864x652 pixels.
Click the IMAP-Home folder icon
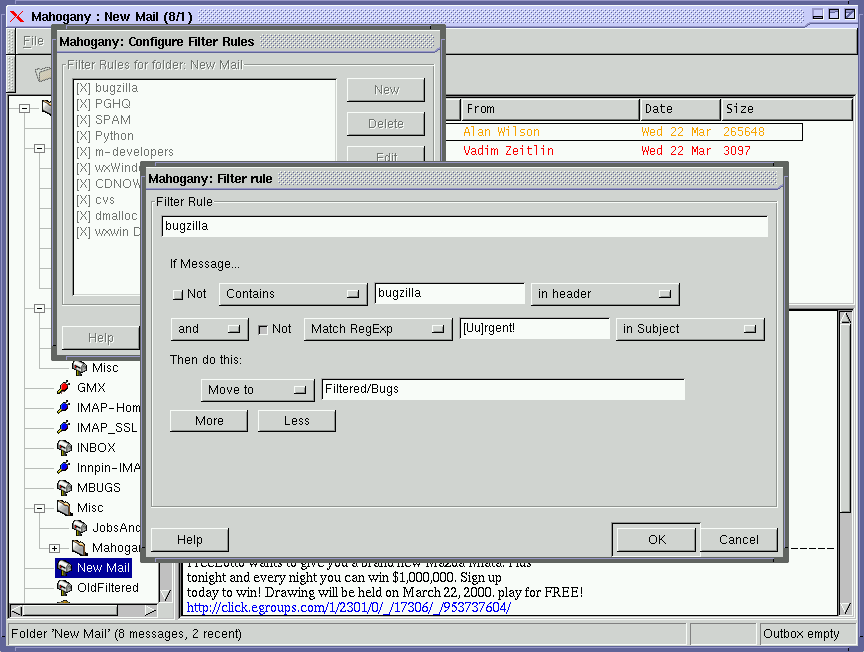click(64, 407)
